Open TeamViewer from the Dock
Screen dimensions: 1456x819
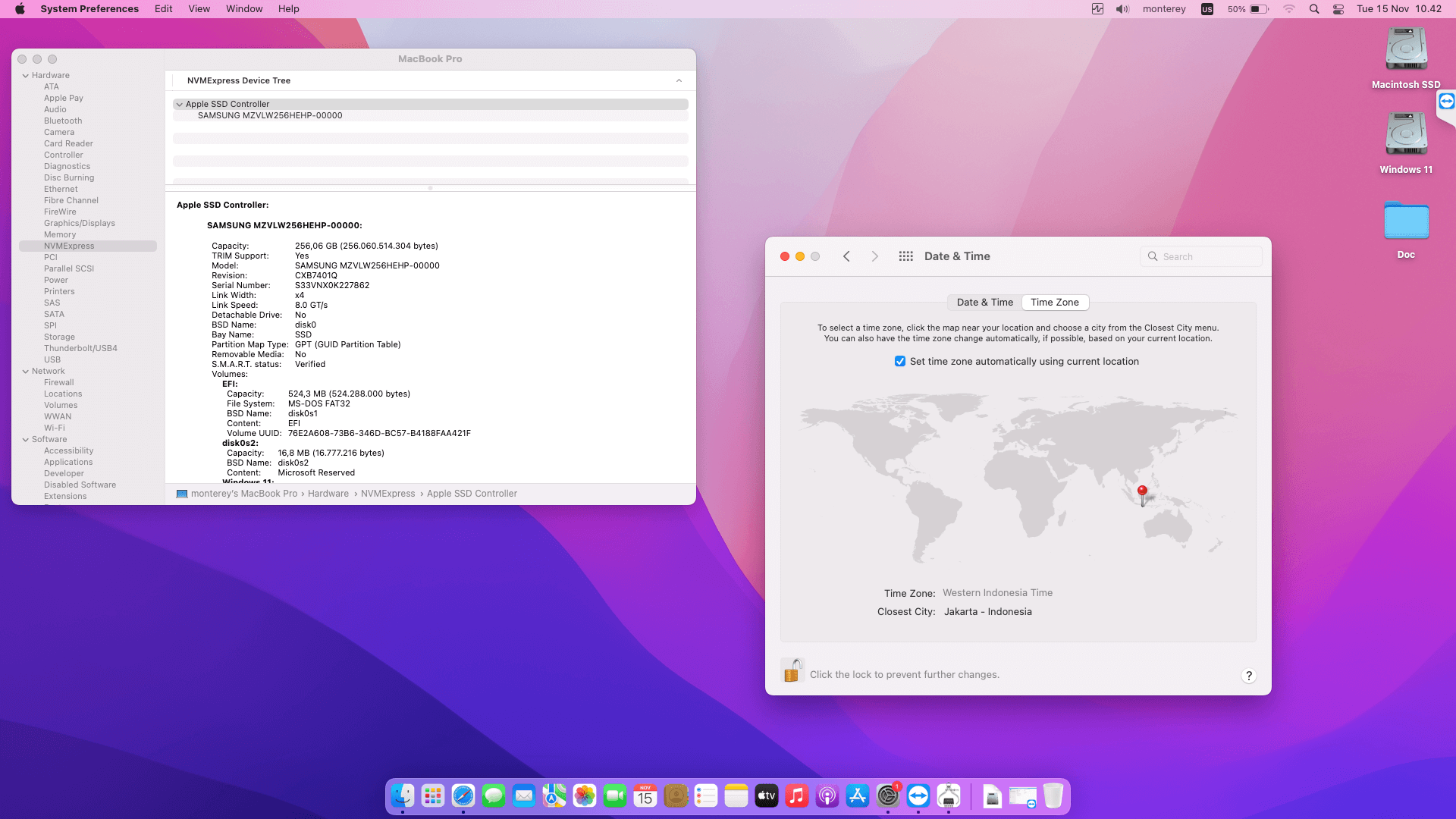coord(918,795)
